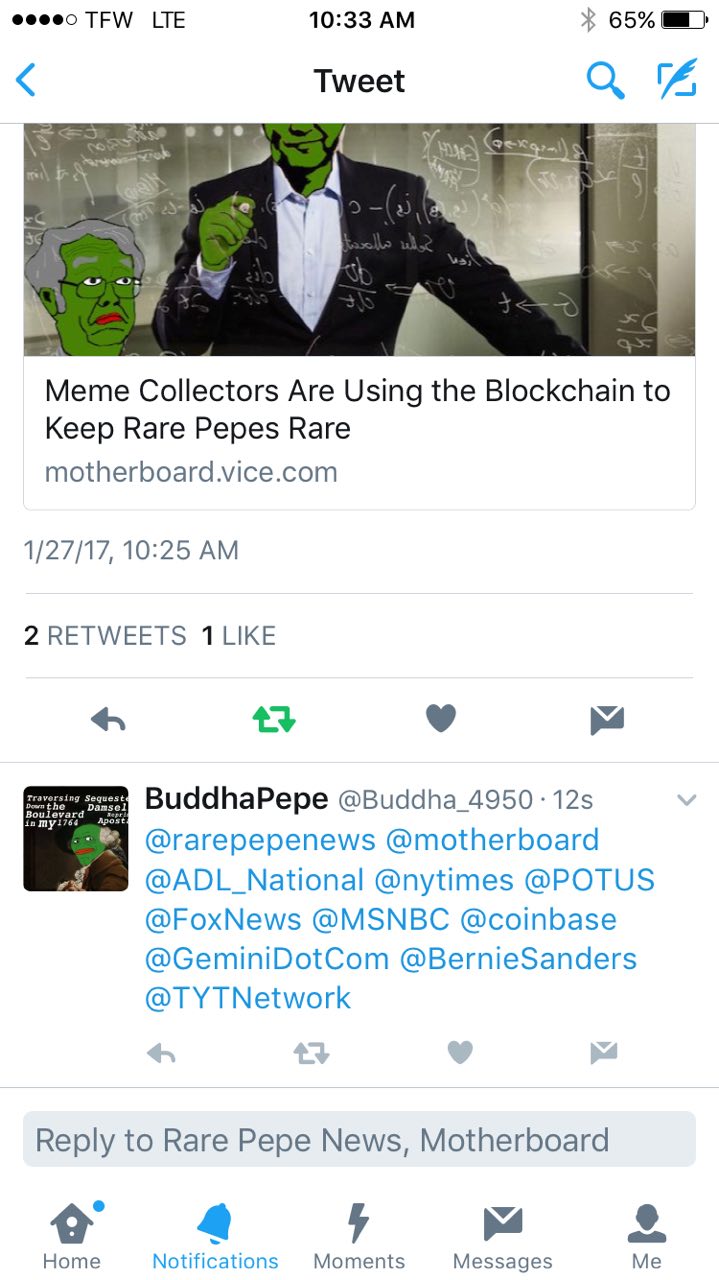
Task: Compose a new tweet with quill icon
Action: (676, 80)
